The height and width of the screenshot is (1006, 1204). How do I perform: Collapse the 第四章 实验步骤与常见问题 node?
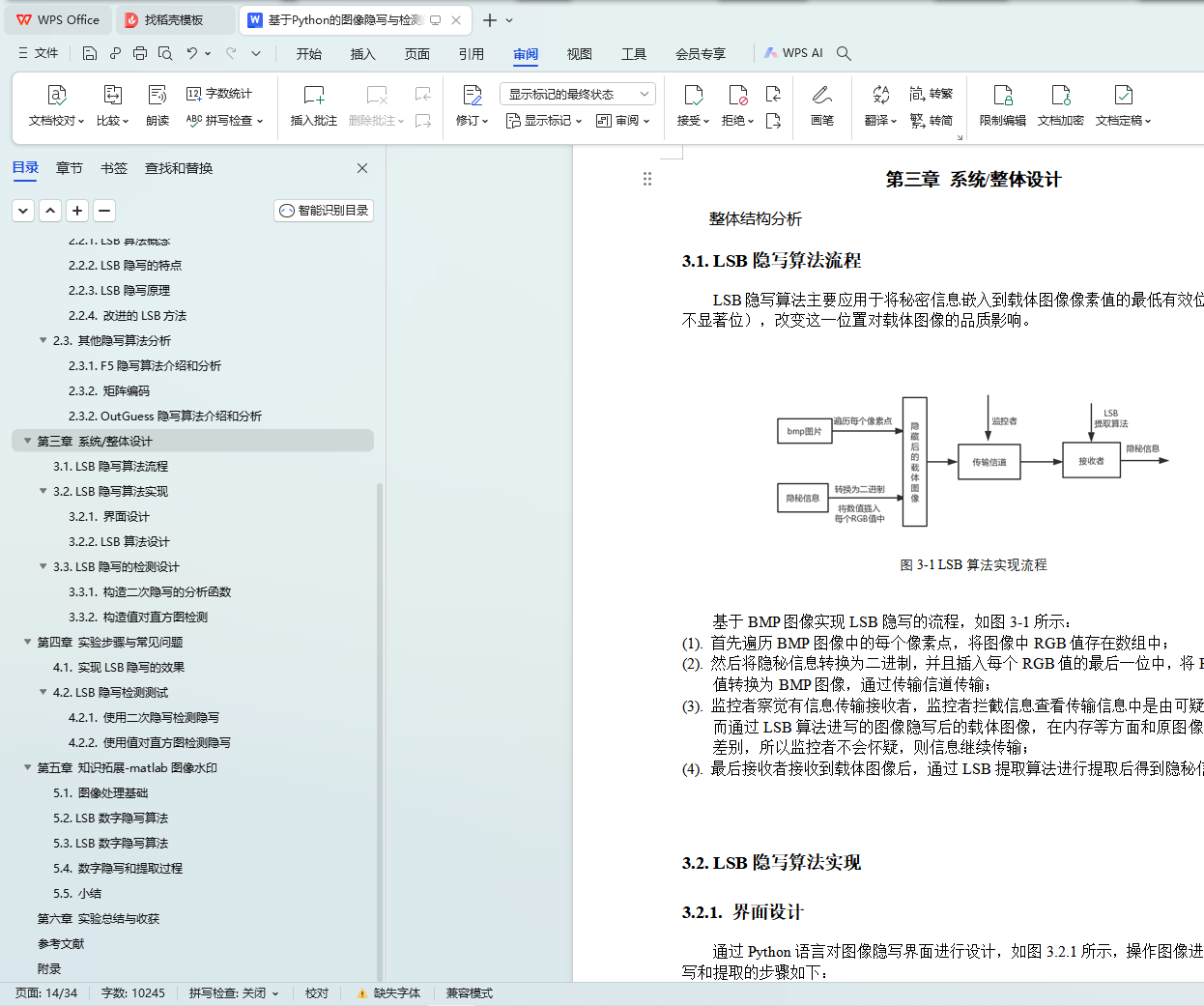[x=27, y=642]
